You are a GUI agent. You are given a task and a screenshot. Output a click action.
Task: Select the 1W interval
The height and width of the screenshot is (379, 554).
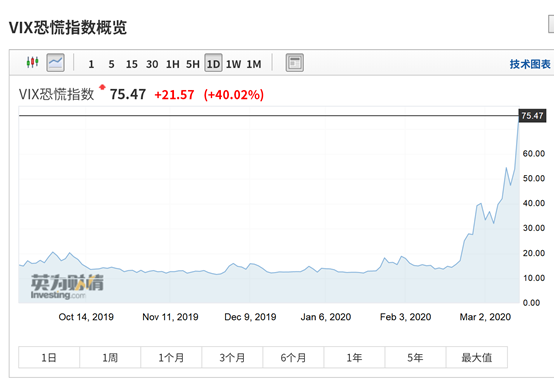[234, 64]
